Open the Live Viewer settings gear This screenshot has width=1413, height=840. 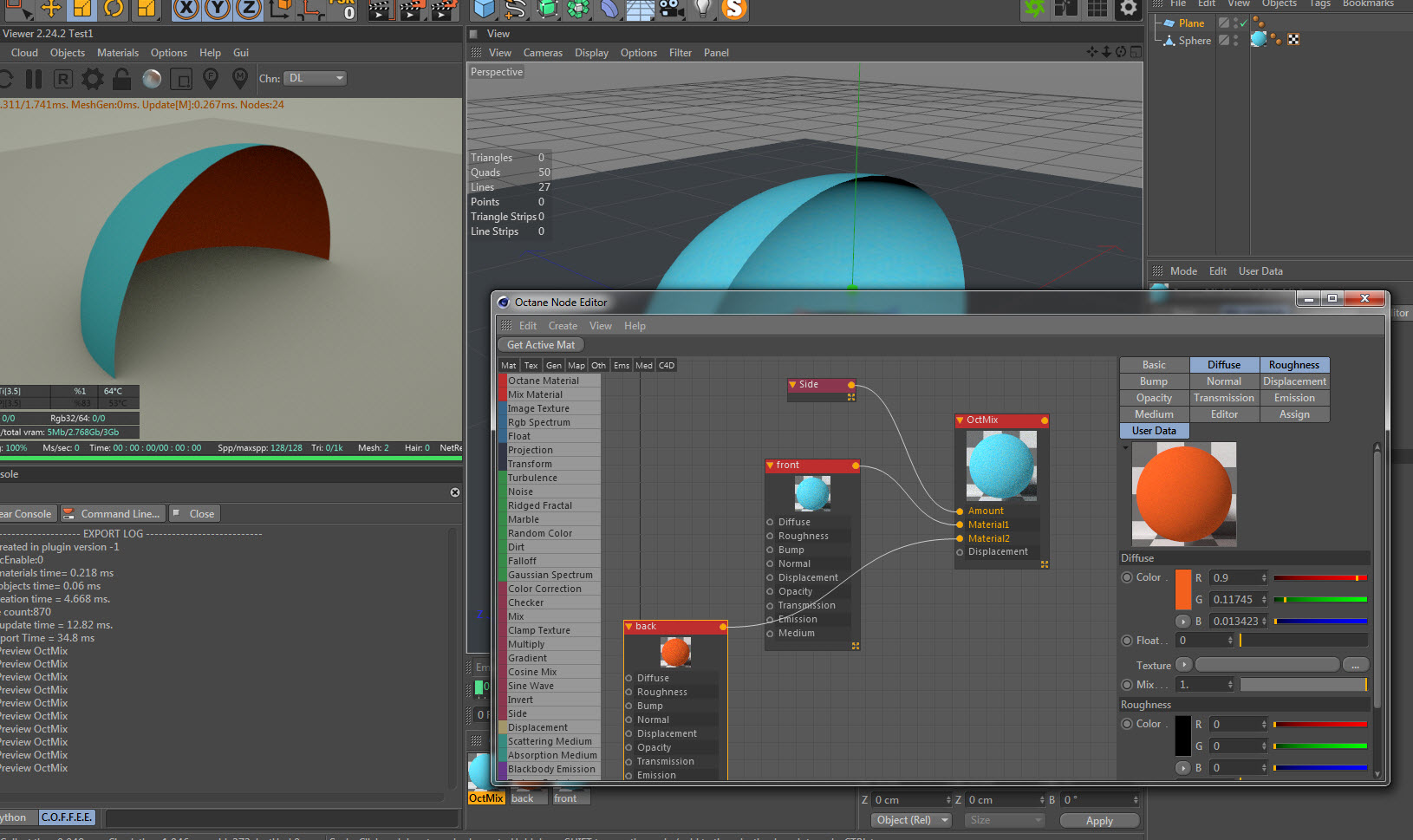(92, 79)
